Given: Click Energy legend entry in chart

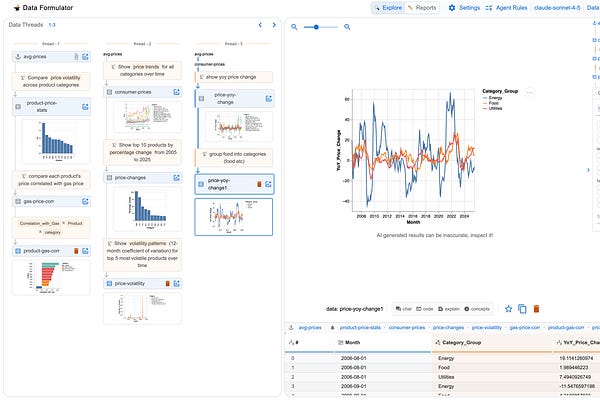Looking at the screenshot, I should pos(493,98).
